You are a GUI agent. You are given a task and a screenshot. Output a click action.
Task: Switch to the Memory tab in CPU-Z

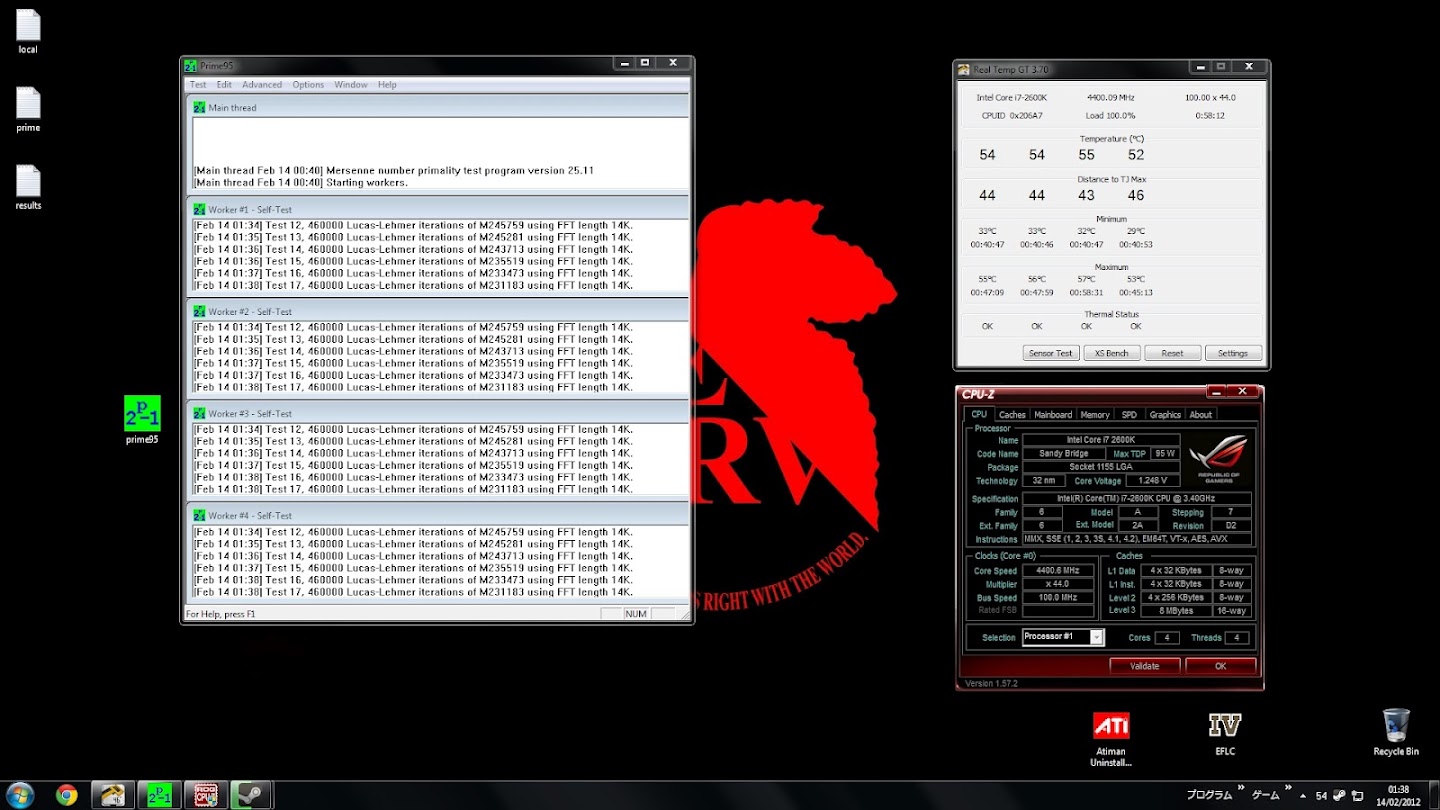1095,415
